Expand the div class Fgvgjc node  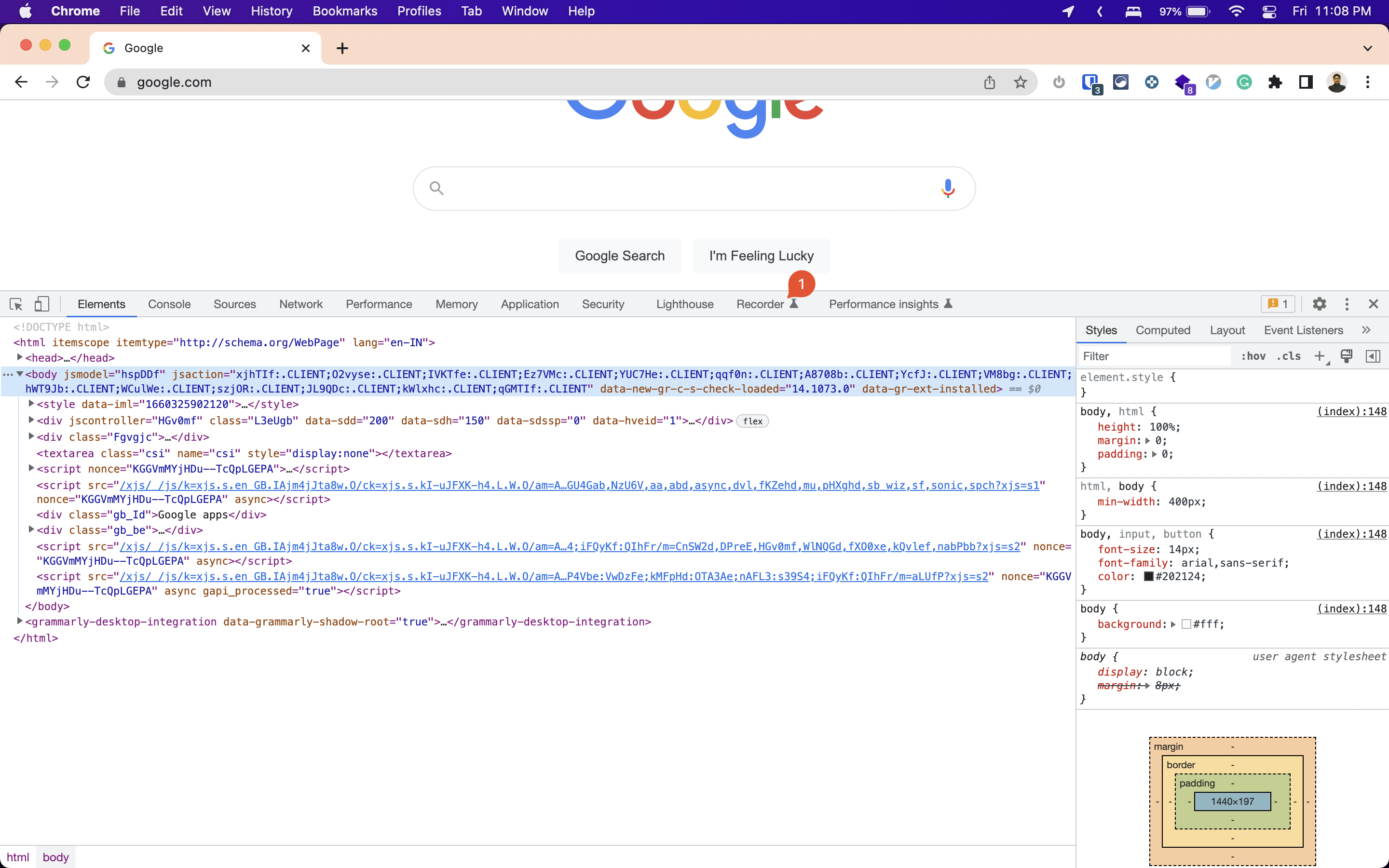(31, 436)
